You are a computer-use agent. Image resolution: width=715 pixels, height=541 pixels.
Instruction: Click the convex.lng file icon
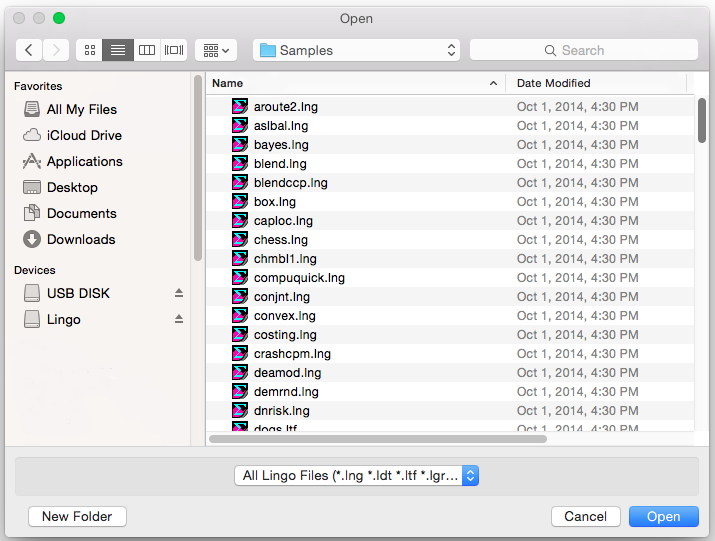tap(240, 316)
